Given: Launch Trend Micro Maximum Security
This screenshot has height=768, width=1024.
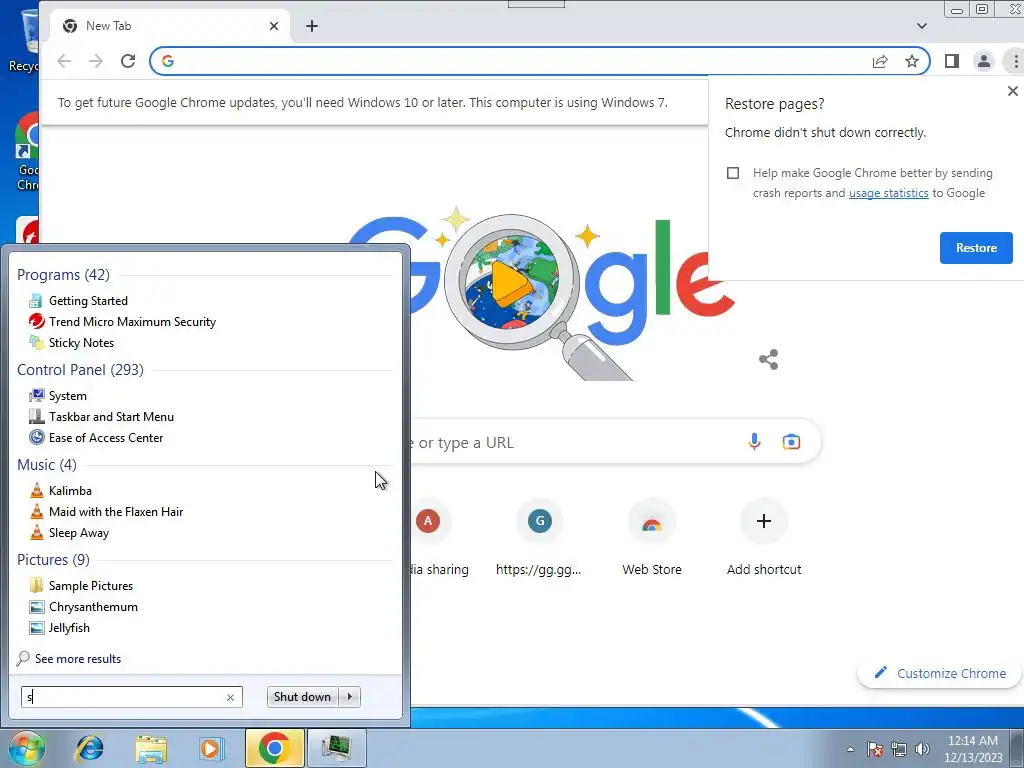Looking at the screenshot, I should pos(121,322).
